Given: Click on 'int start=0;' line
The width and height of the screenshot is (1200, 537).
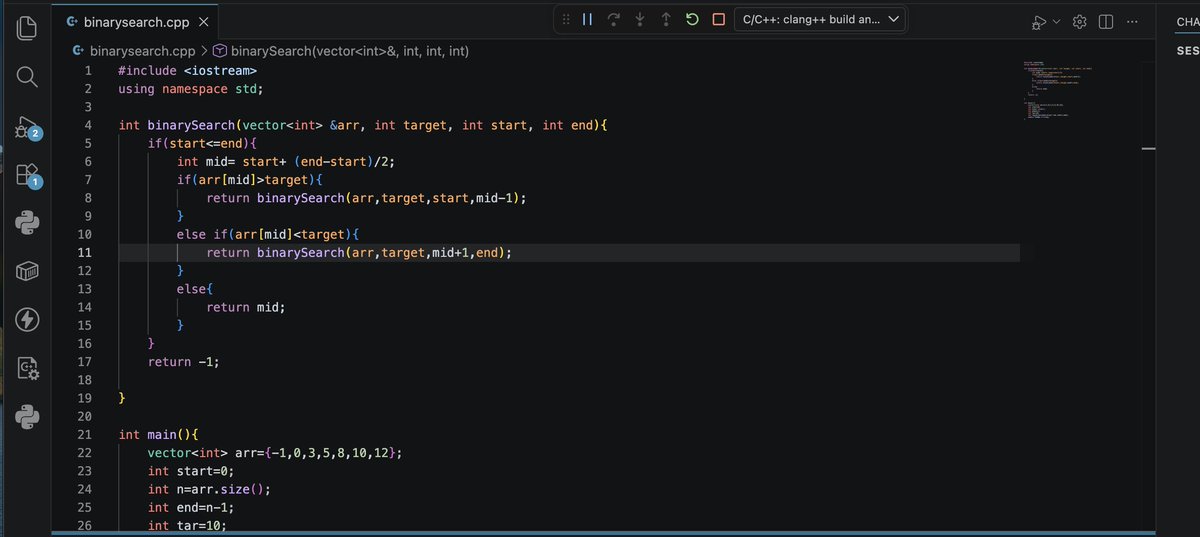Looking at the screenshot, I should pyautogui.click(x=191, y=471).
